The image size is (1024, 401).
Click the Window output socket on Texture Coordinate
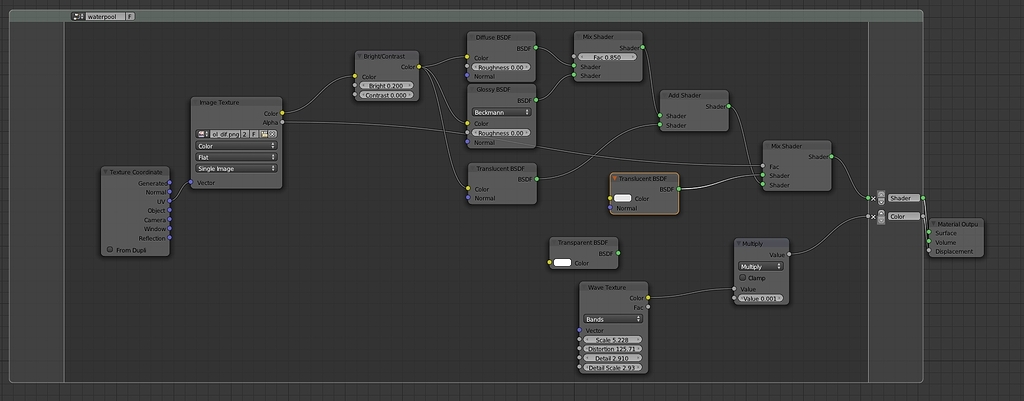click(x=170, y=229)
